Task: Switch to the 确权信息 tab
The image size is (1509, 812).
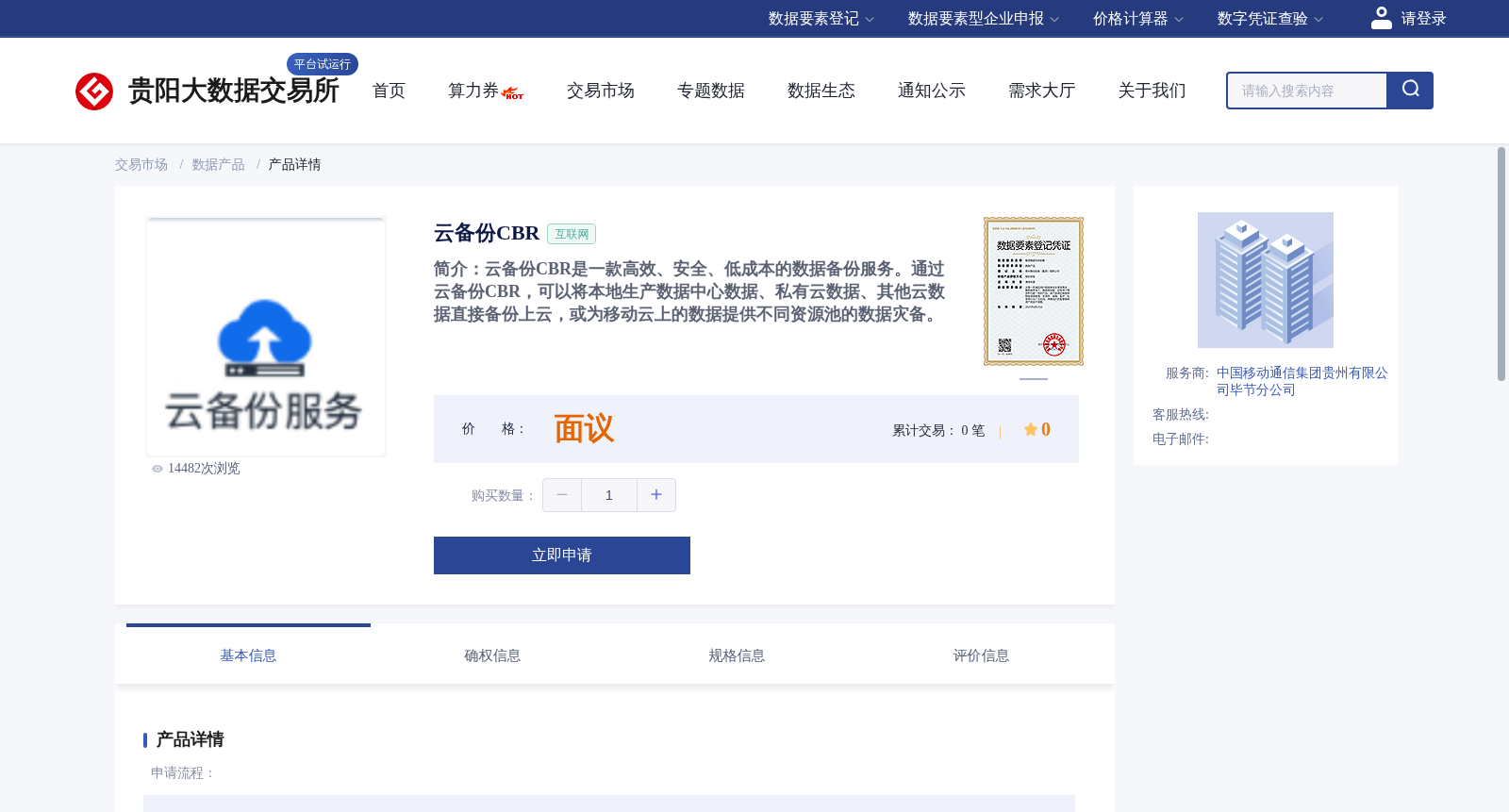Action: click(492, 655)
